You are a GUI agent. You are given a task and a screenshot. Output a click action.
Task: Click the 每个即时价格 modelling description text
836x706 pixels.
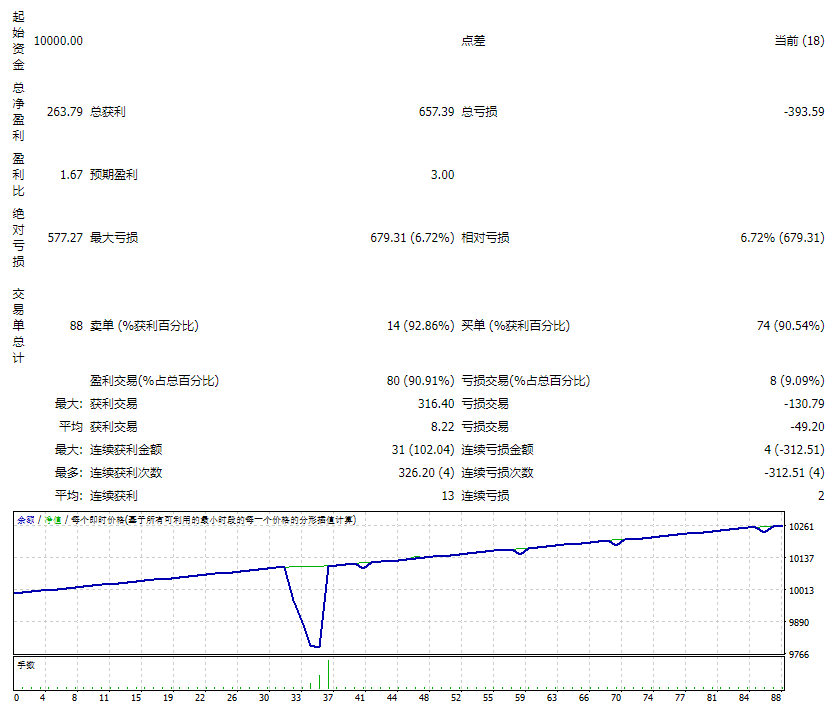(x=214, y=520)
